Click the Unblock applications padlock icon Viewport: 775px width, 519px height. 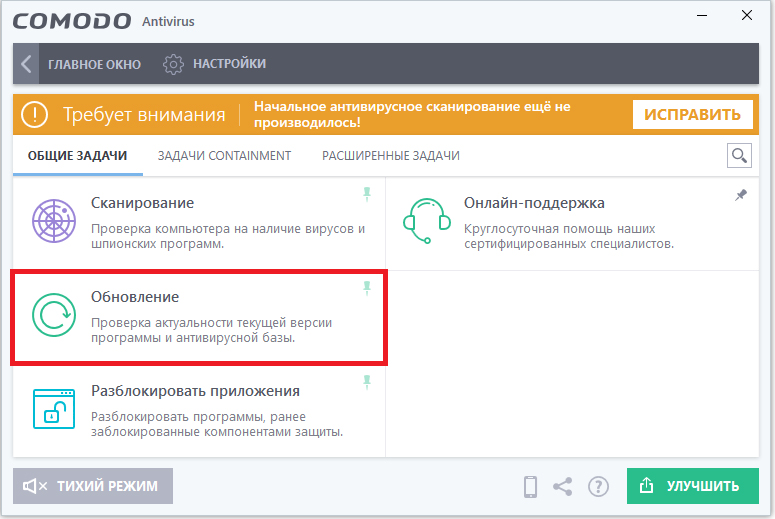[54, 409]
